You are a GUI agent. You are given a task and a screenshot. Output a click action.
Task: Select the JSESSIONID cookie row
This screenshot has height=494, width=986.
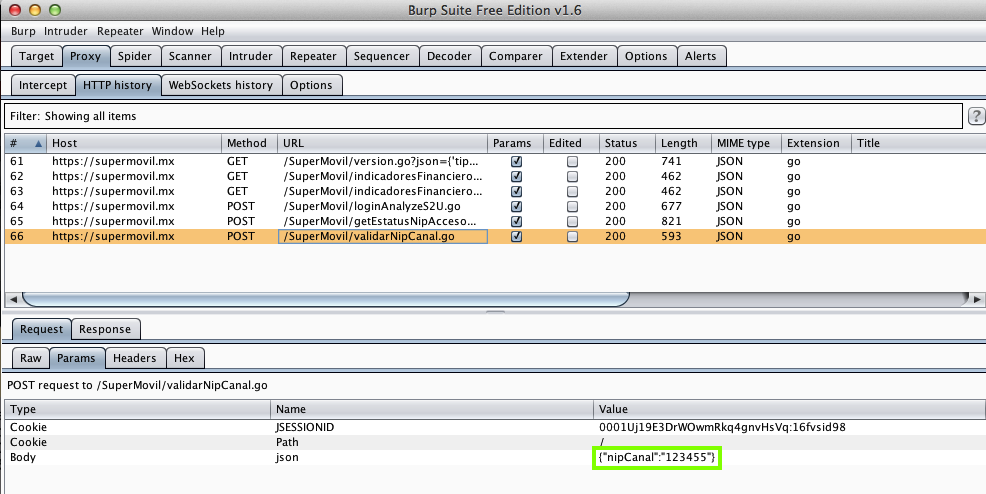coord(300,427)
